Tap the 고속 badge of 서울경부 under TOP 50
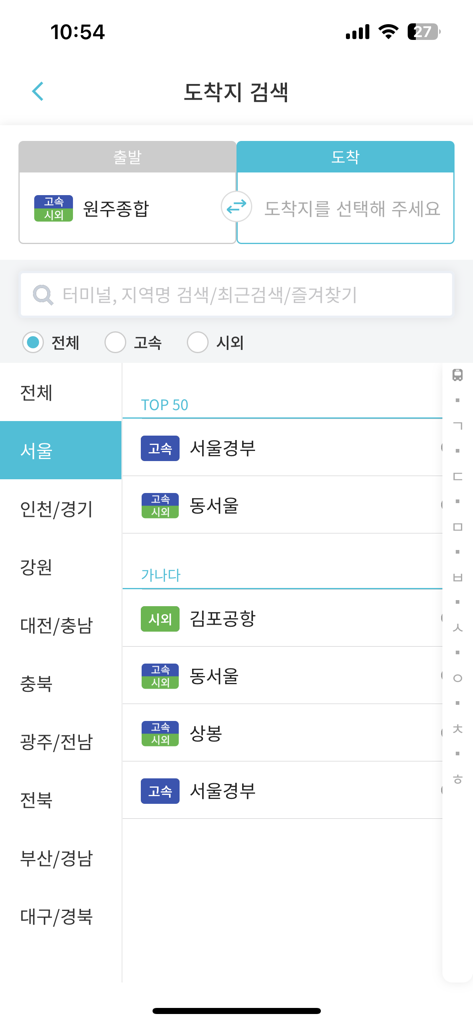The width and height of the screenshot is (473, 1024). coord(160,448)
